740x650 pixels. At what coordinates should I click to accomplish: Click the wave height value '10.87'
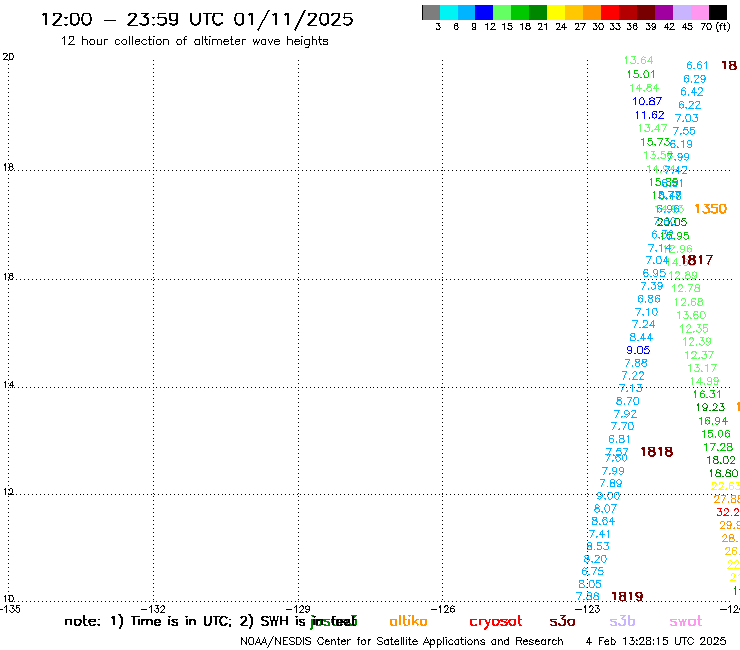tap(647, 101)
